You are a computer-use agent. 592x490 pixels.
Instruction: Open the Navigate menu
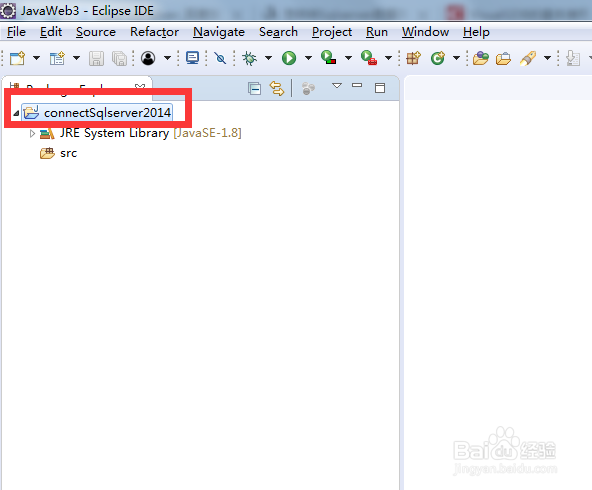click(219, 32)
